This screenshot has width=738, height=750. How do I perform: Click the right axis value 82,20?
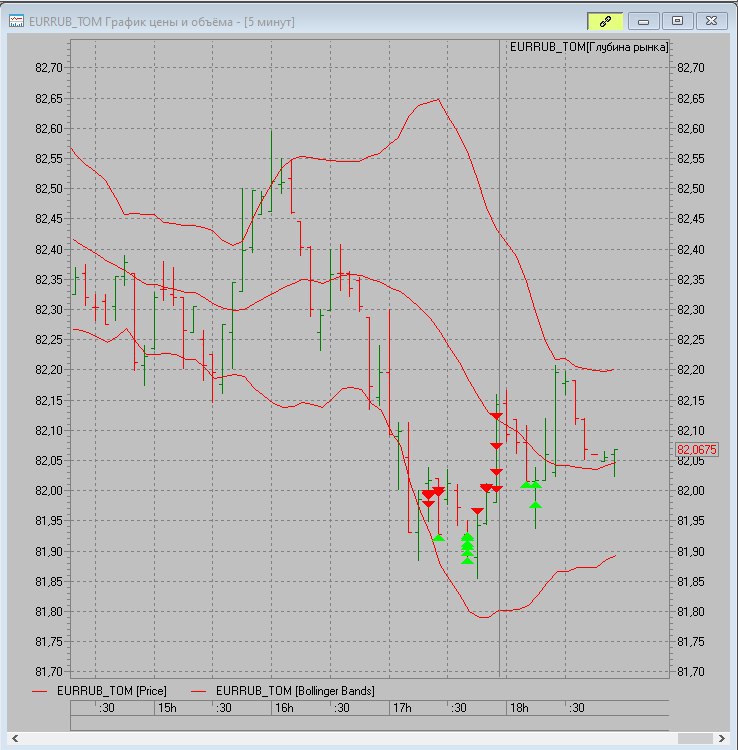coord(691,370)
